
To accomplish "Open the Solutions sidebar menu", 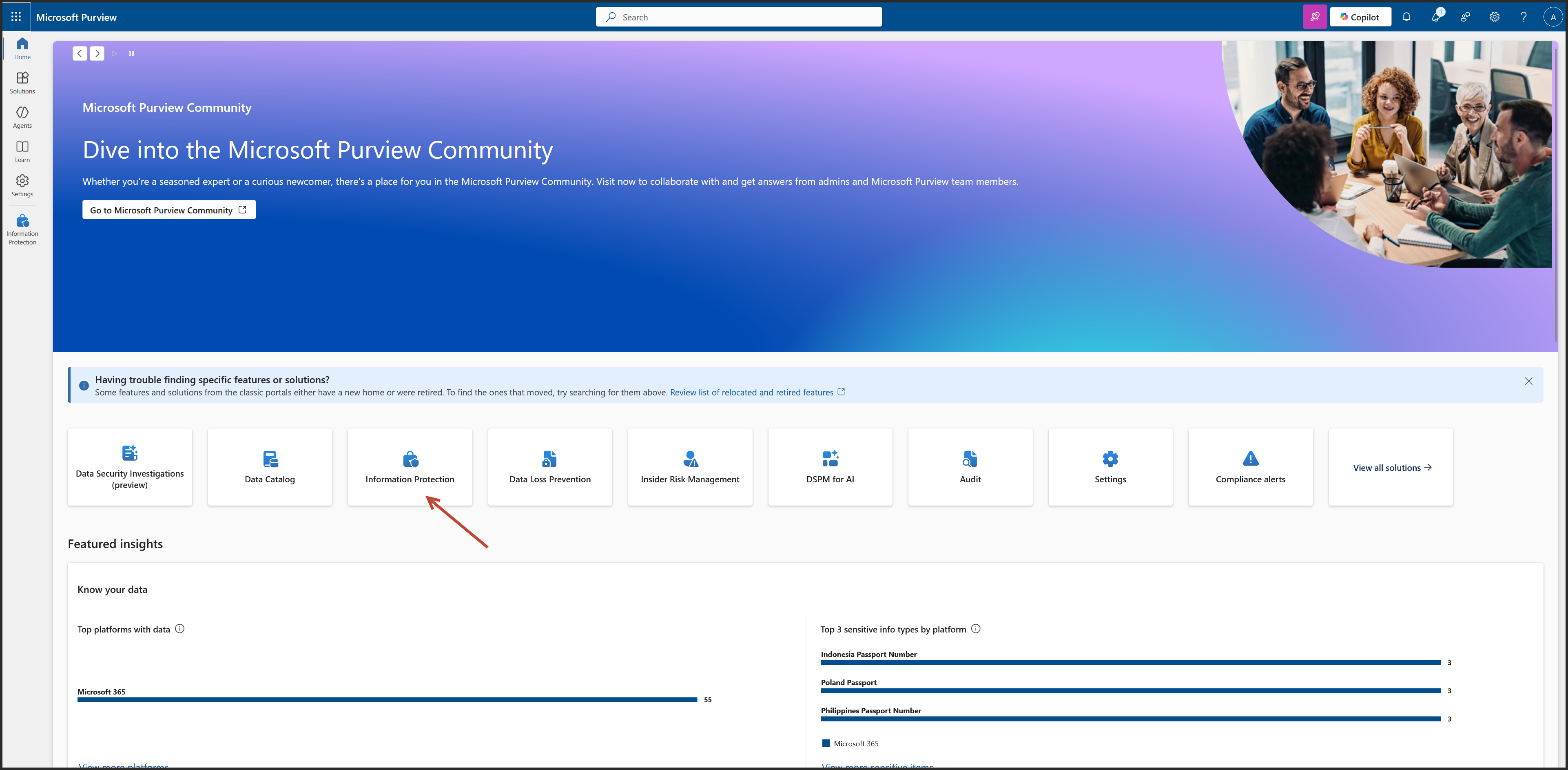I will (22, 83).
